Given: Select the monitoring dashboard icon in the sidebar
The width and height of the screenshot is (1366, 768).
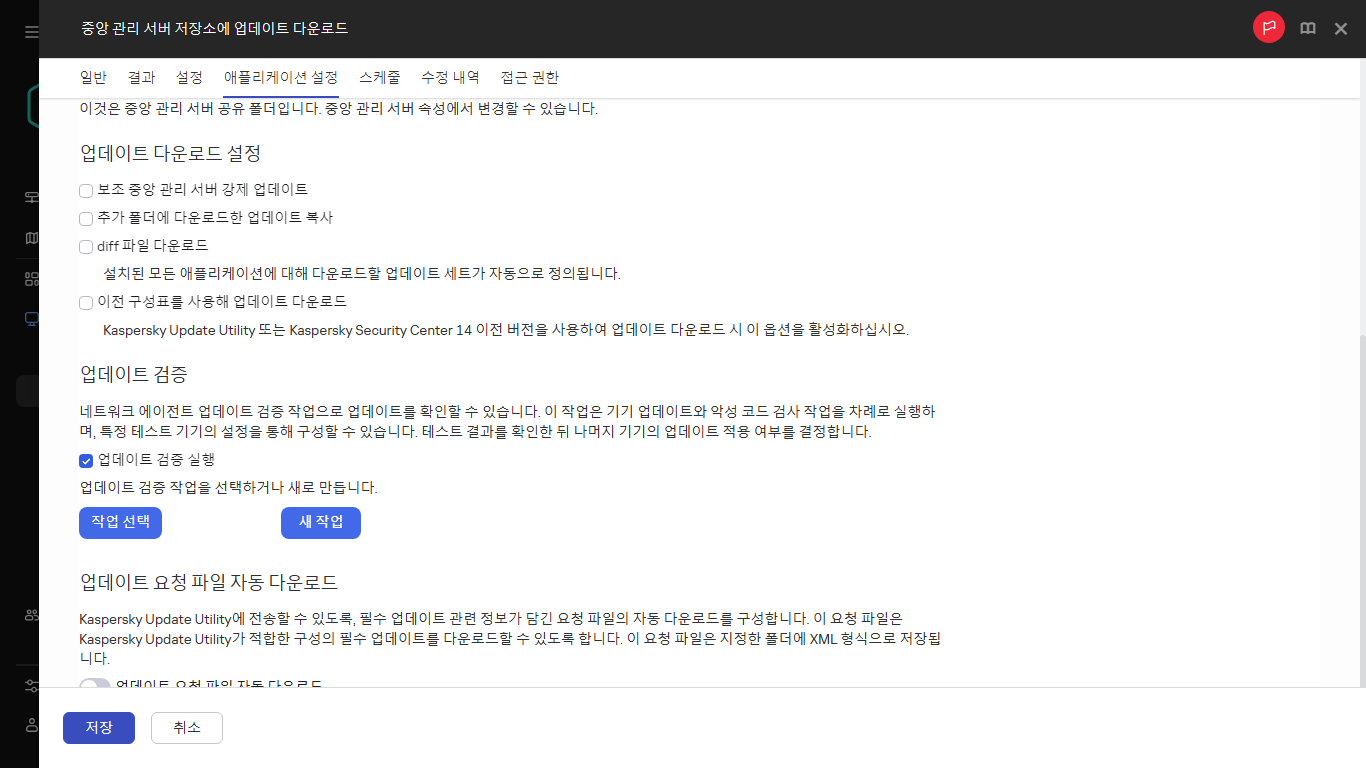Looking at the screenshot, I should coord(30,197).
